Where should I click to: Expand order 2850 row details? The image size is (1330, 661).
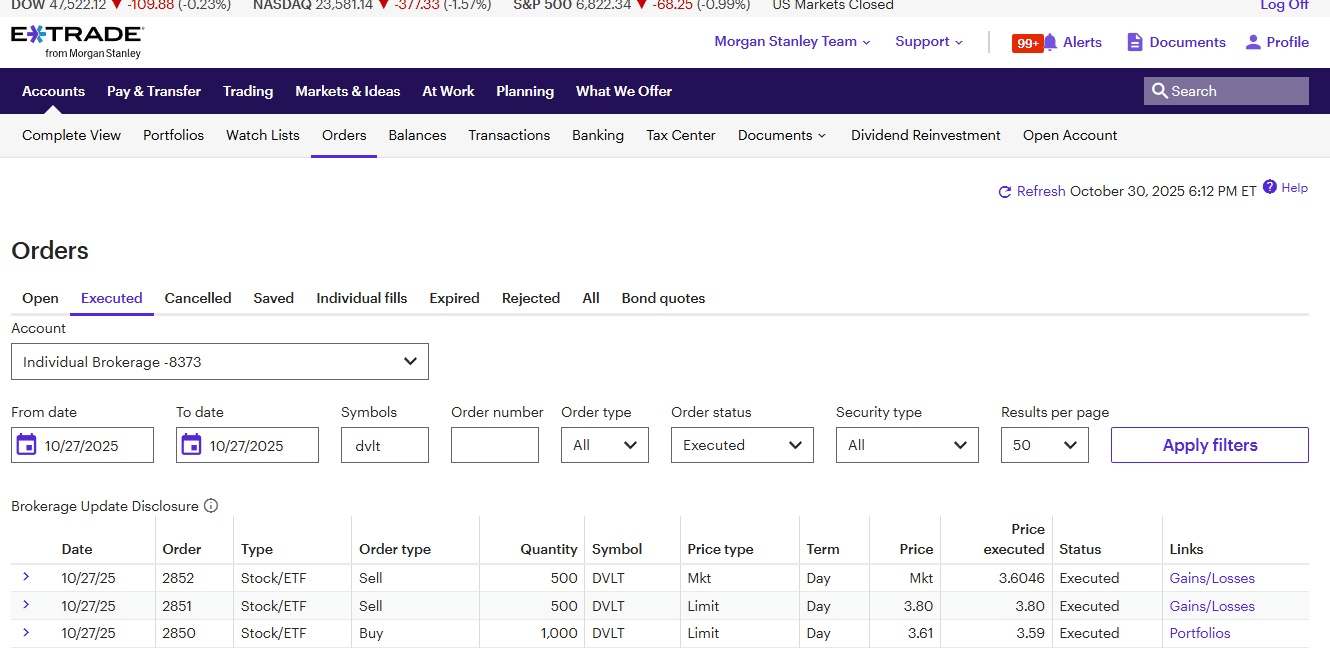26,632
